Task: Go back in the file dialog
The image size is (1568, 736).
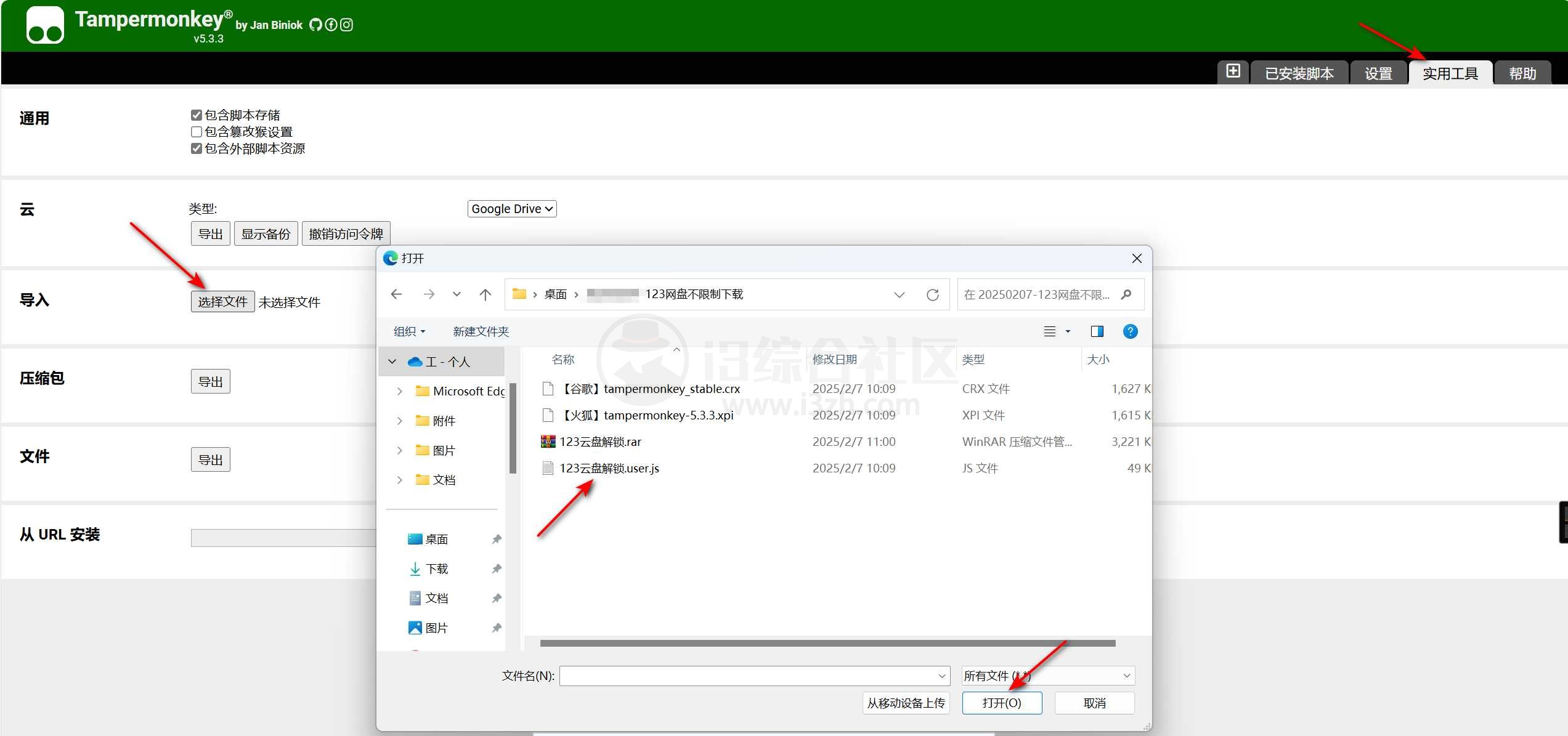Action: tap(397, 294)
